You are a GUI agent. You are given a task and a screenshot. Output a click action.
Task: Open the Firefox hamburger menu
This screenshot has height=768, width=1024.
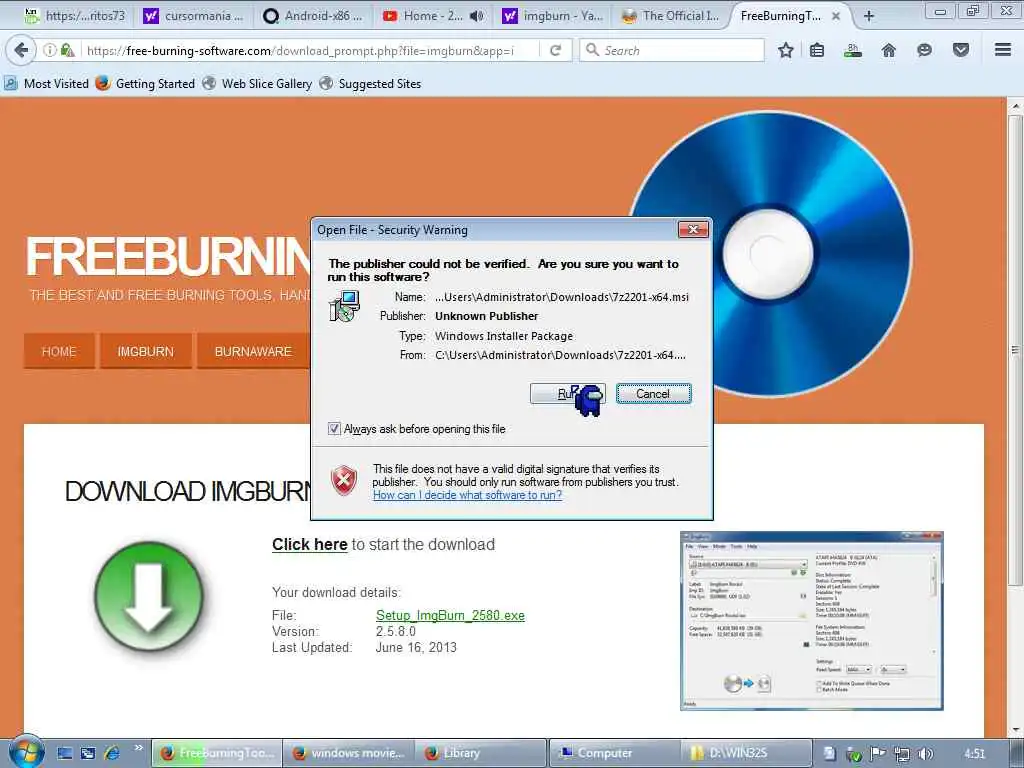tap(1003, 50)
